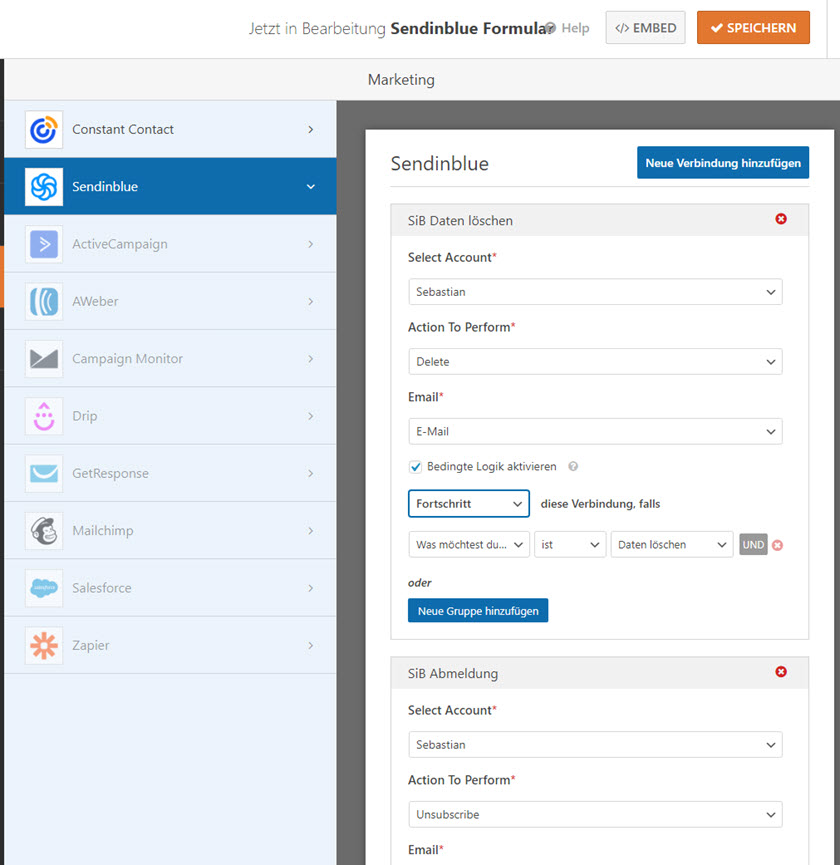Click the Zapier asterisk icon

tap(44, 645)
